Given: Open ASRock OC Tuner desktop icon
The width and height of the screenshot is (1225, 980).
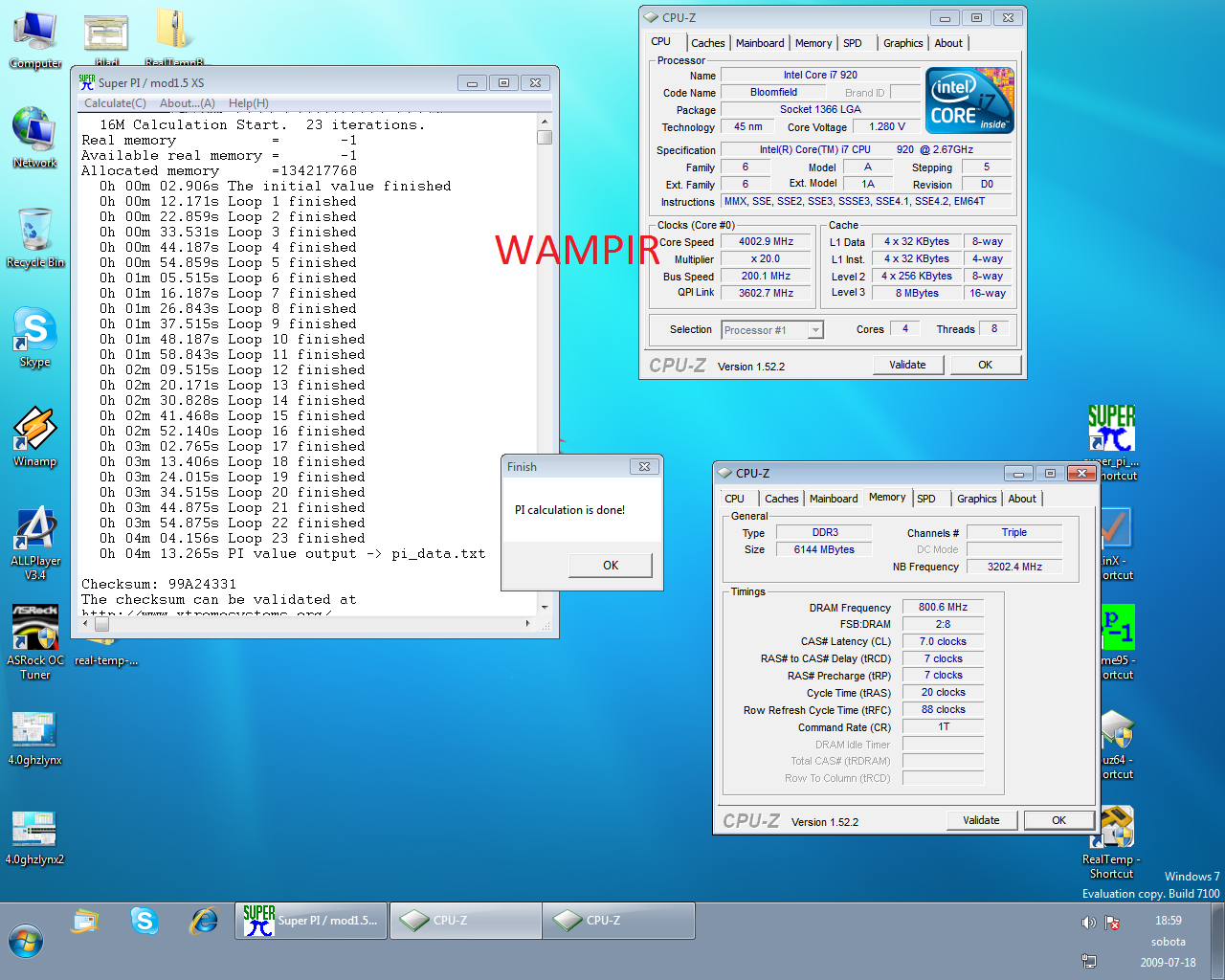Looking at the screenshot, I should [35, 642].
